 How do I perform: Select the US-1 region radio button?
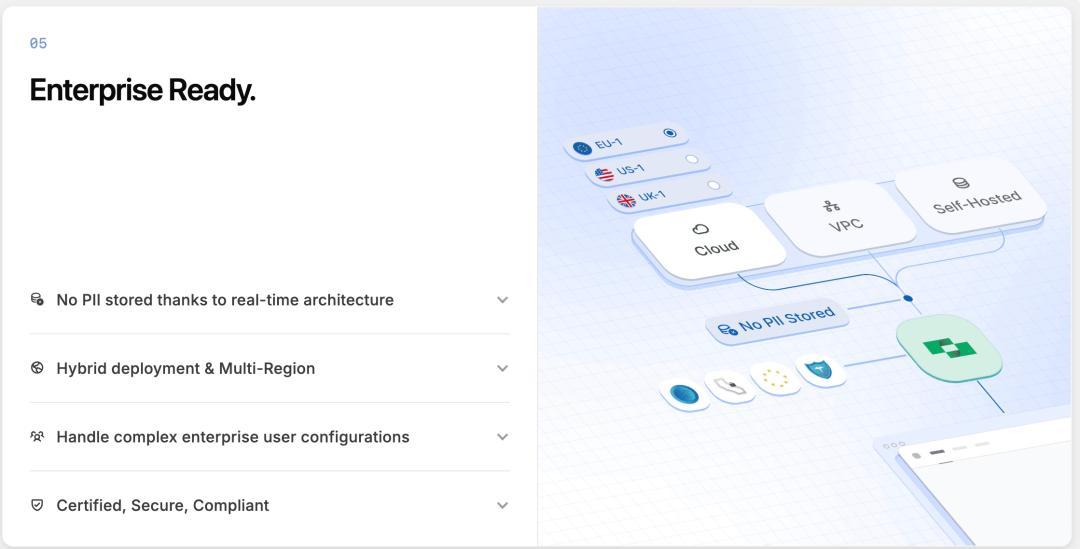(692, 159)
